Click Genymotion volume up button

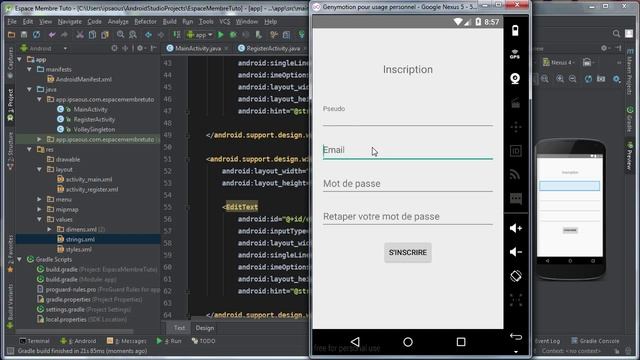pyautogui.click(x=516, y=228)
